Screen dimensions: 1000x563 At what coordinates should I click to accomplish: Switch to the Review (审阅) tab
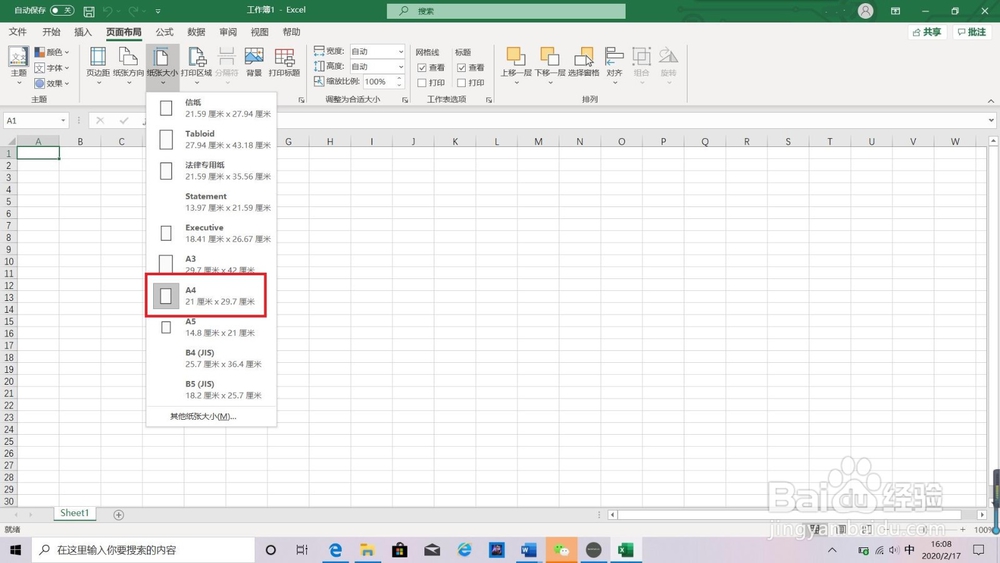pos(228,32)
